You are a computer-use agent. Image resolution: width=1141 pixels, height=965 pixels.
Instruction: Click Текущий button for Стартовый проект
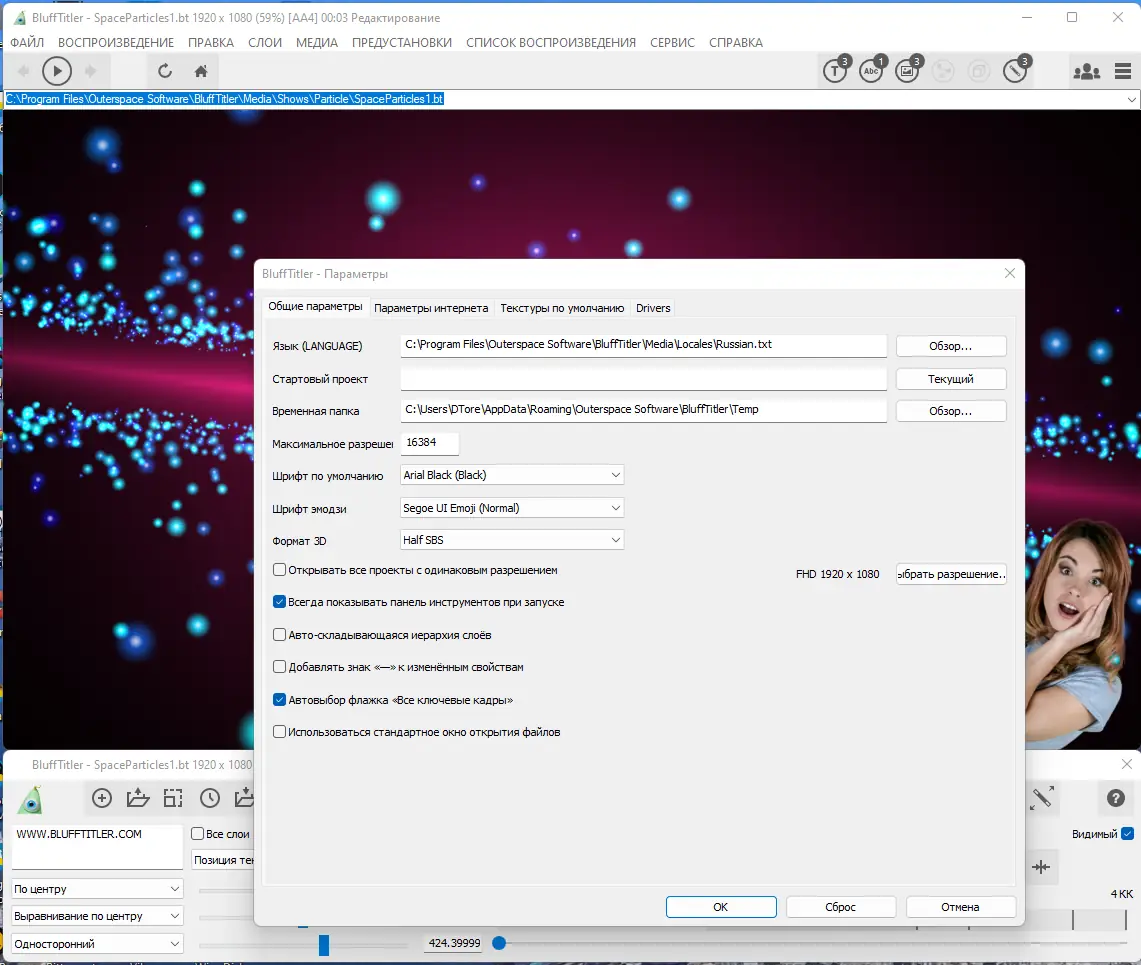pyautogui.click(x=950, y=378)
